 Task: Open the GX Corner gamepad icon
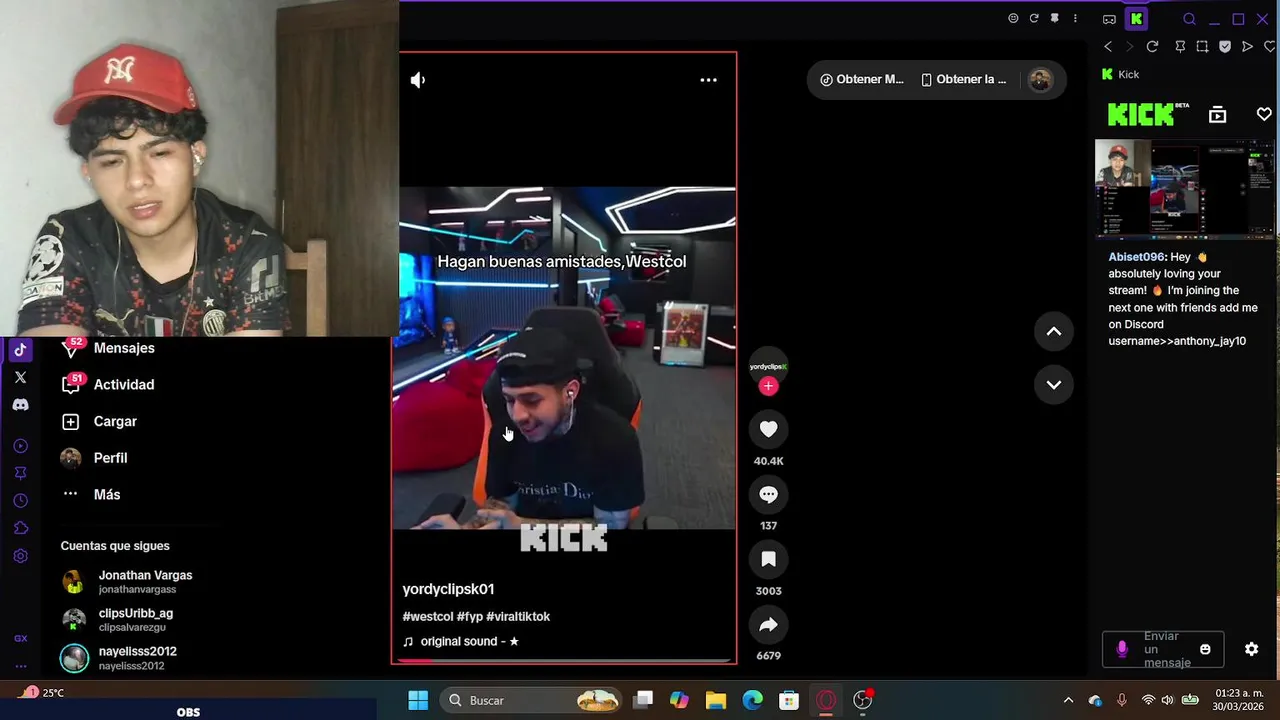pyautogui.click(x=1109, y=19)
